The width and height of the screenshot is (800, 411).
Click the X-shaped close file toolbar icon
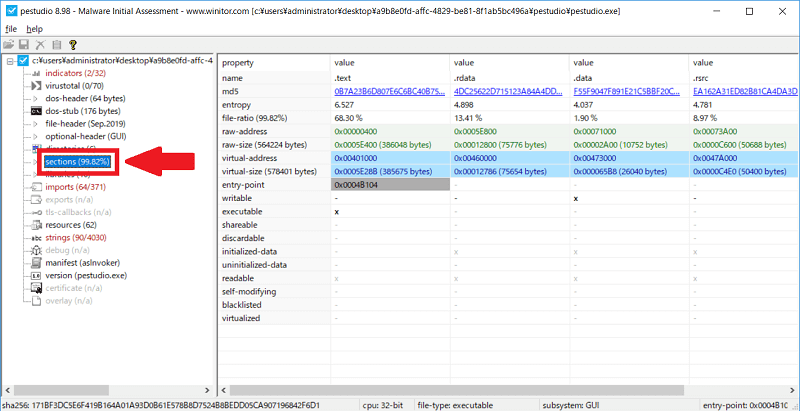pos(40,45)
